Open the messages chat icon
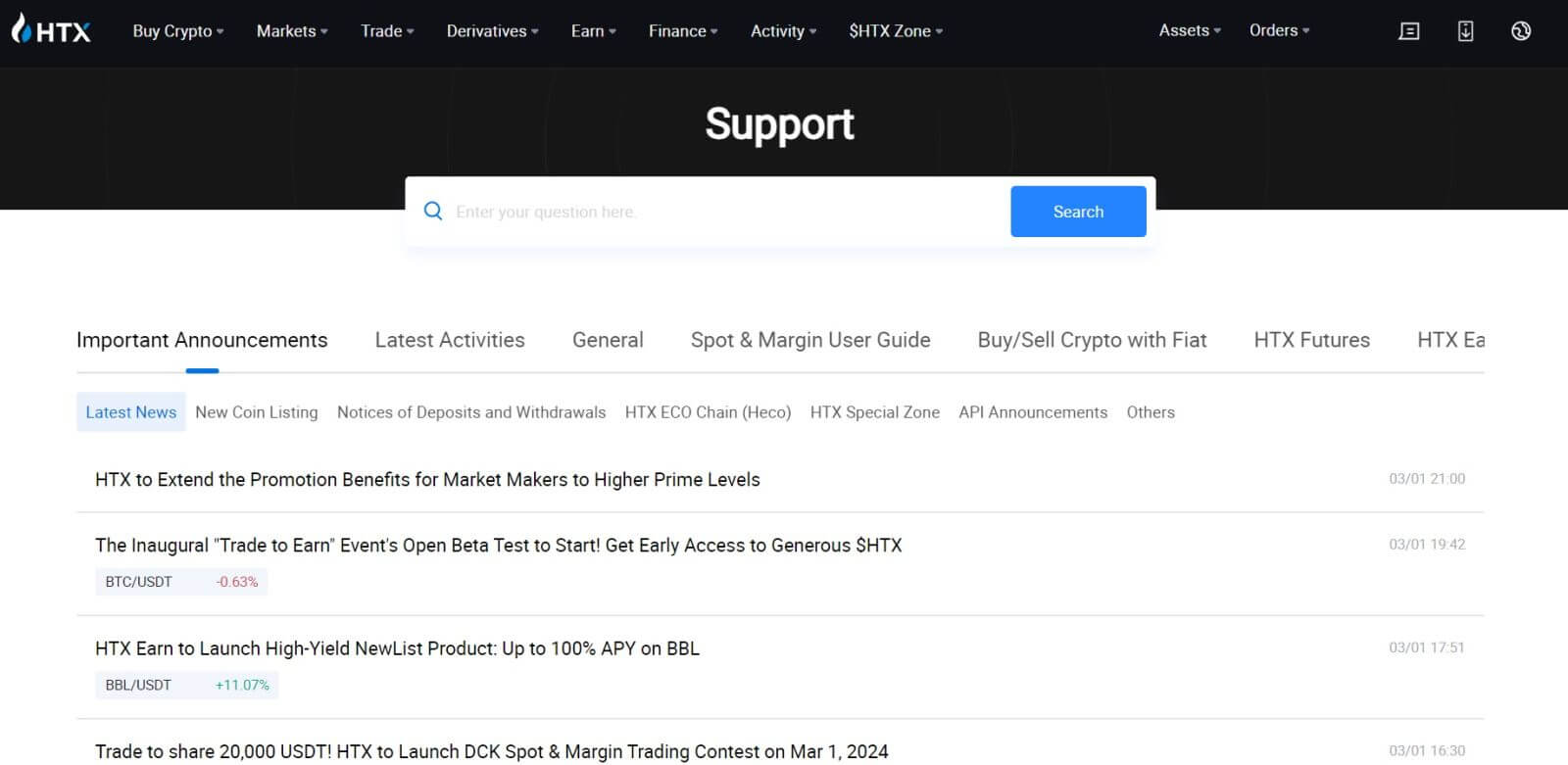1568x765 pixels. click(1408, 31)
